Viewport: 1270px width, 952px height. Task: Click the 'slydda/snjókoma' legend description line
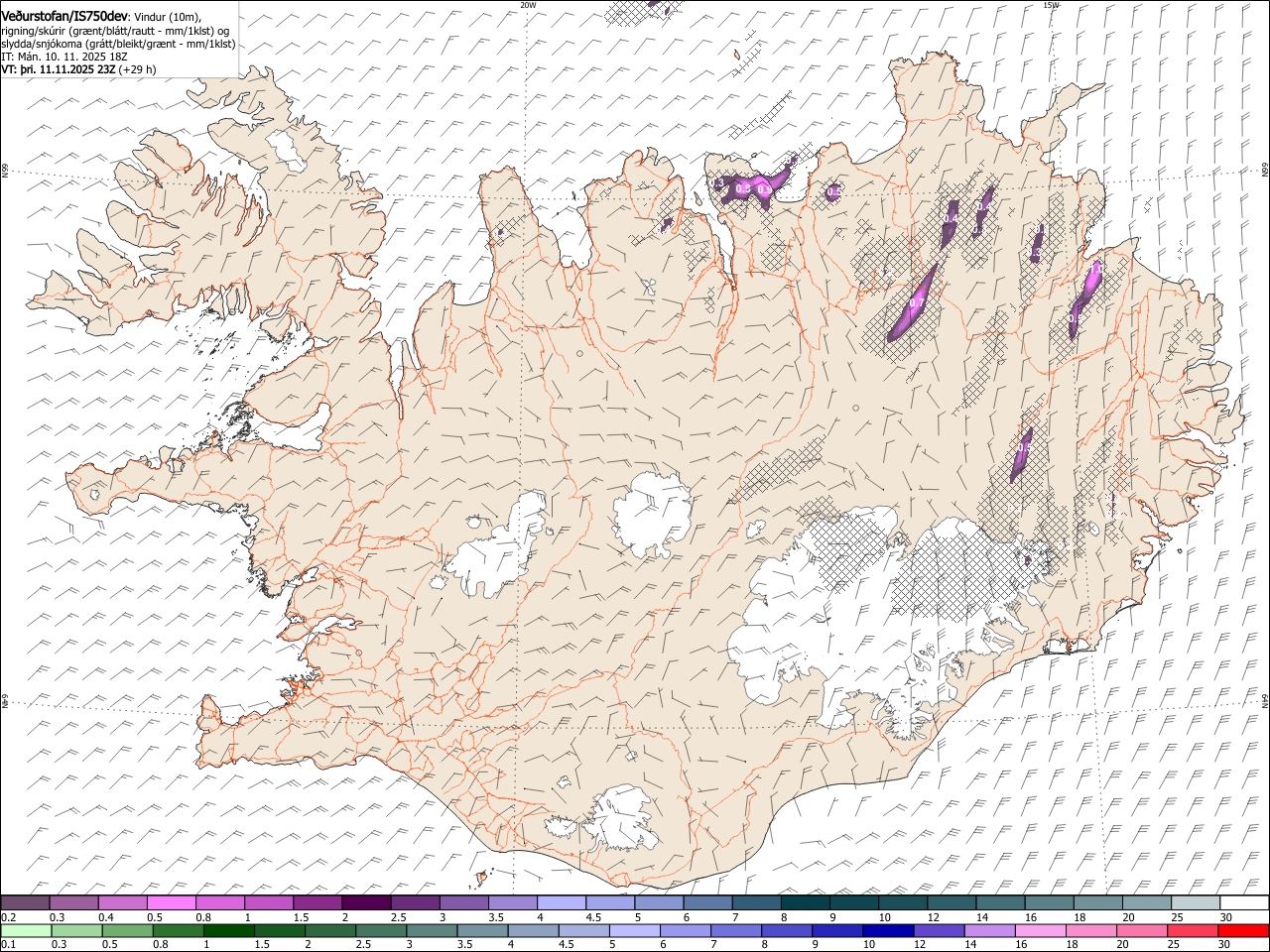coord(119,44)
